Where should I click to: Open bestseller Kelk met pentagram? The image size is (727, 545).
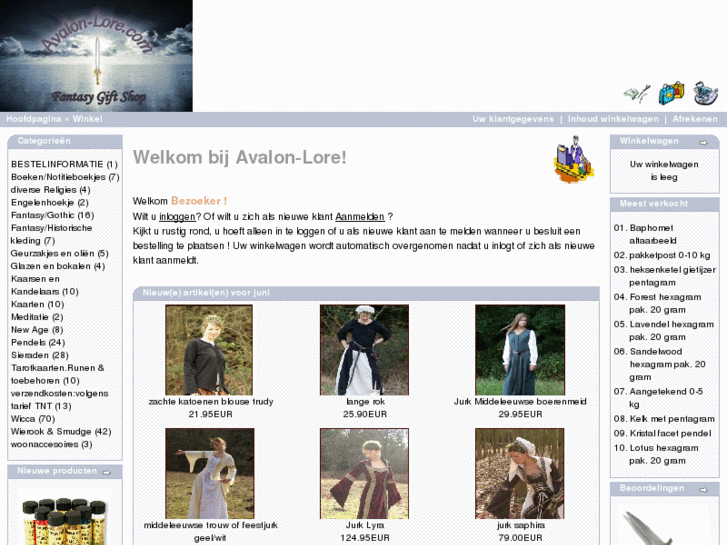point(672,419)
